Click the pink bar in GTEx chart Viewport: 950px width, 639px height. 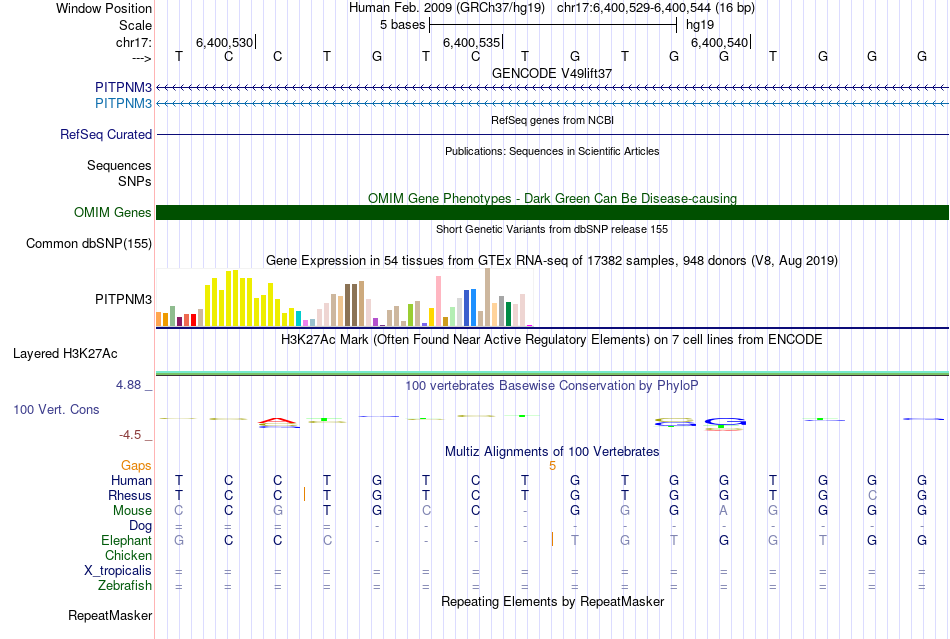[x=439, y=302]
